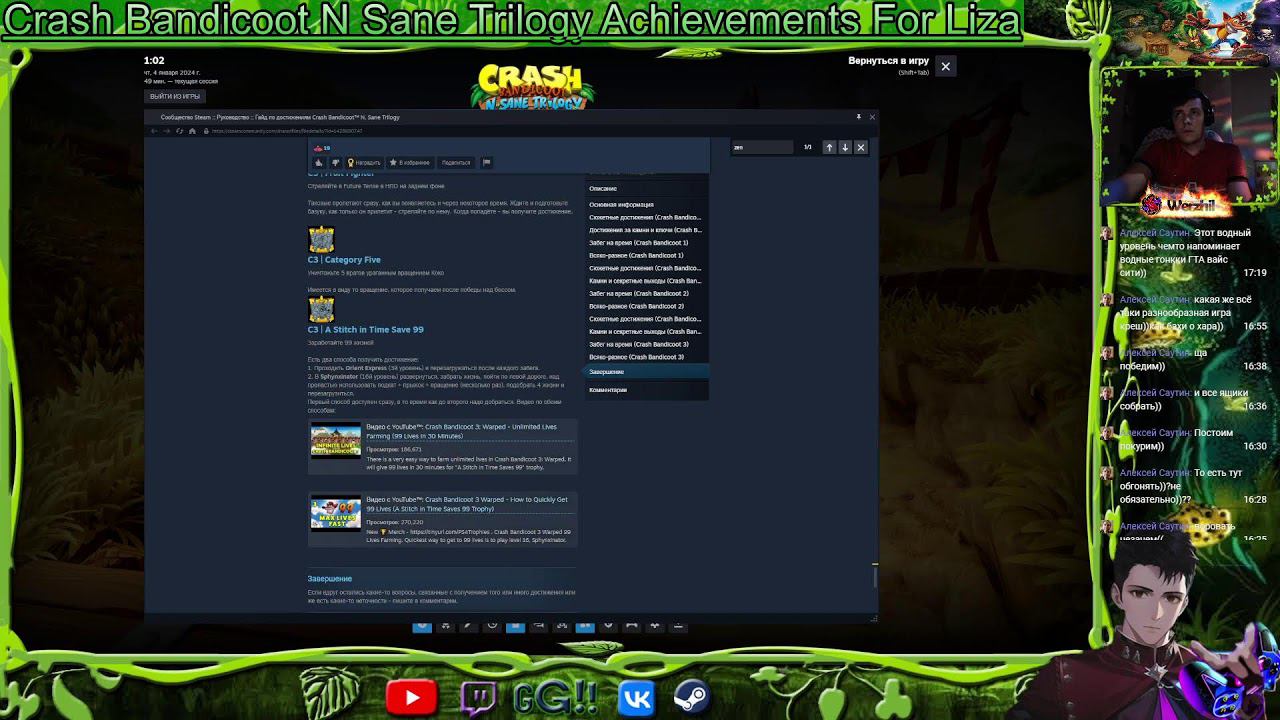Click the streamer webcam feed
Viewport: 1280px width, 720px height.
point(1188,136)
